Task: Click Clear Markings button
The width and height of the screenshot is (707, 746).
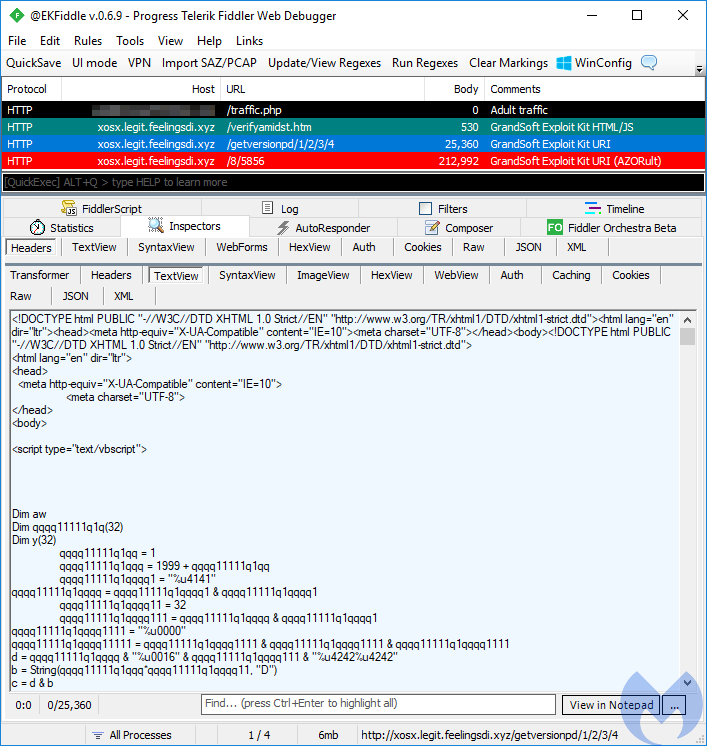Action: click(x=508, y=63)
